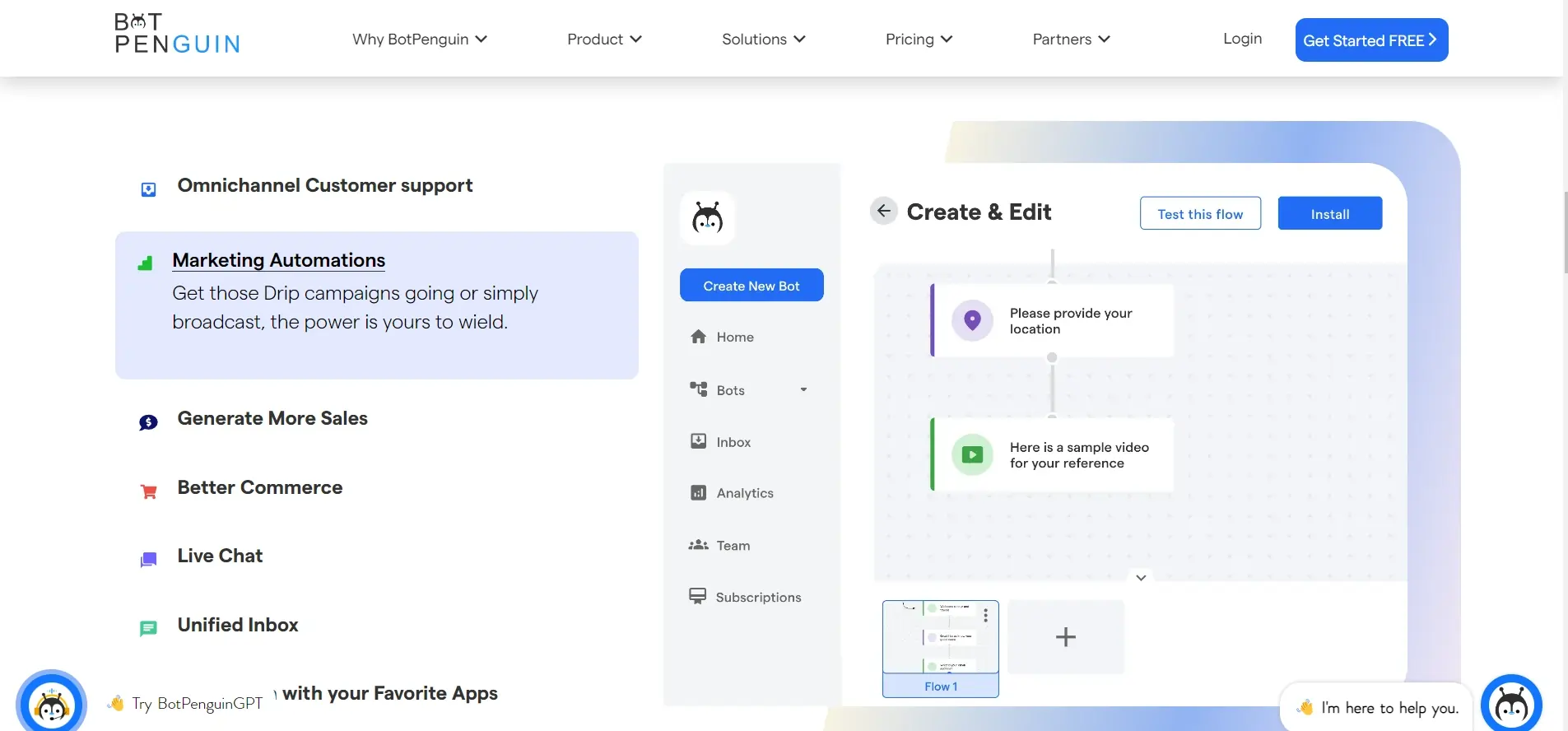1568x731 pixels.
Task: Select the 'Here is a sample video' node
Action: click(x=1052, y=454)
